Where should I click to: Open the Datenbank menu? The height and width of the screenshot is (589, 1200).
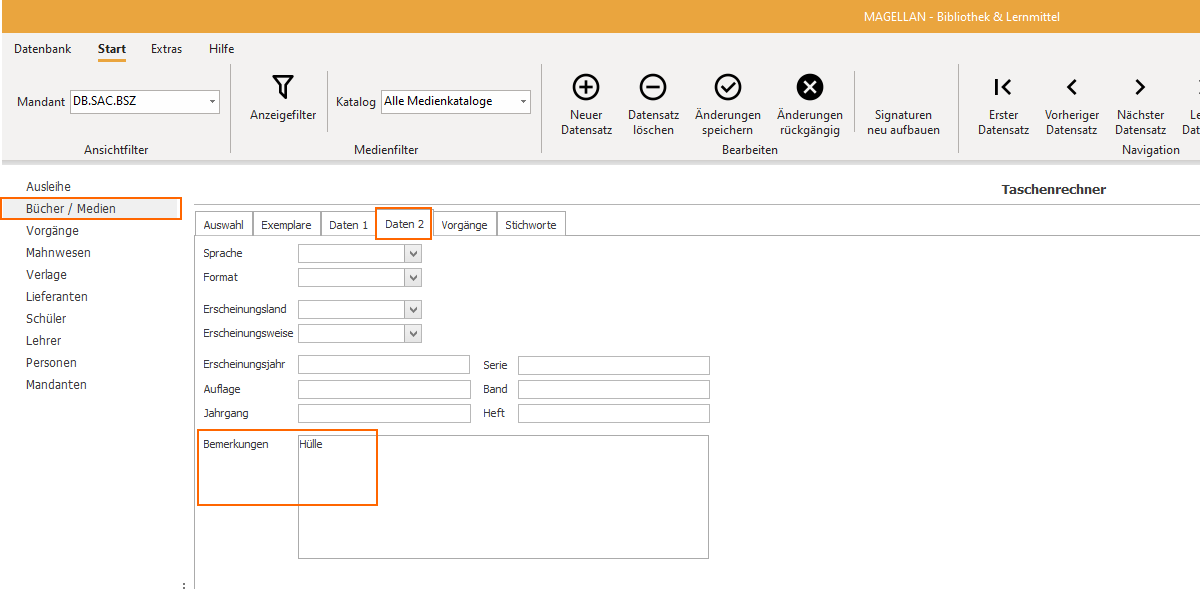pos(43,48)
